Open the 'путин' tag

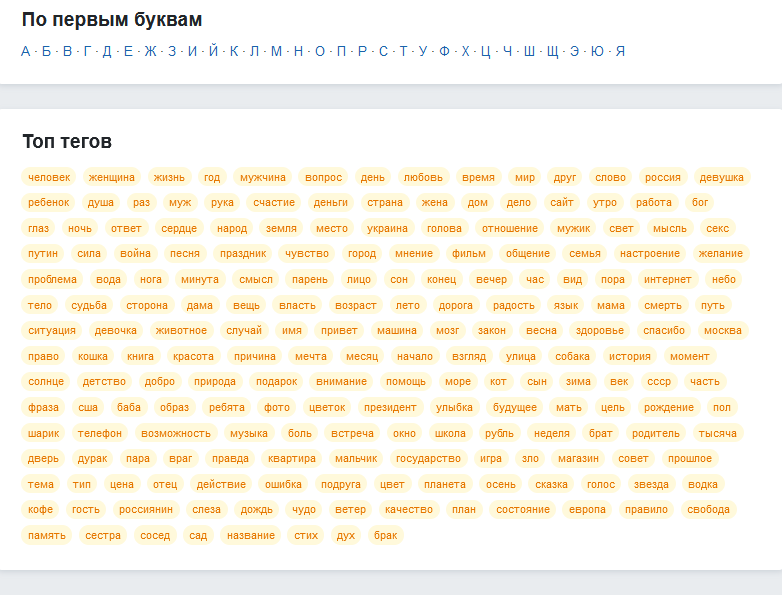pos(43,253)
